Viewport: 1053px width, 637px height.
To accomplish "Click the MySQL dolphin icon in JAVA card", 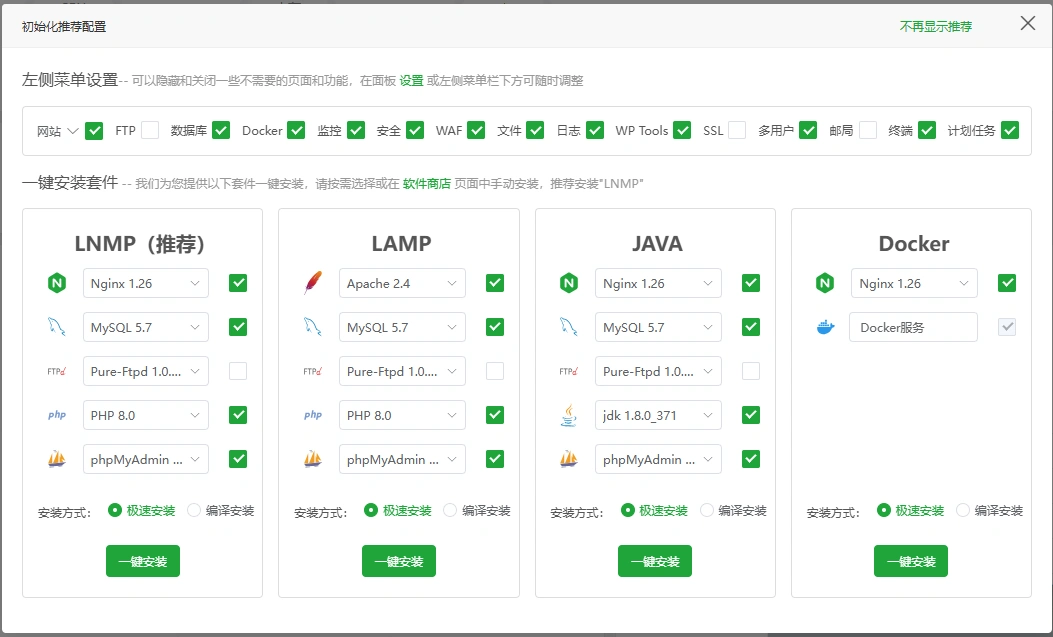I will pos(569,328).
